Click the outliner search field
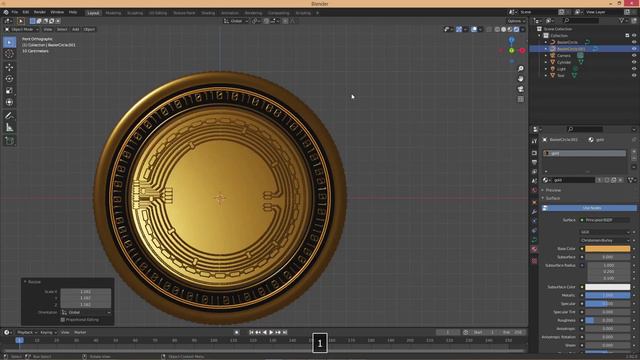 (581, 20)
